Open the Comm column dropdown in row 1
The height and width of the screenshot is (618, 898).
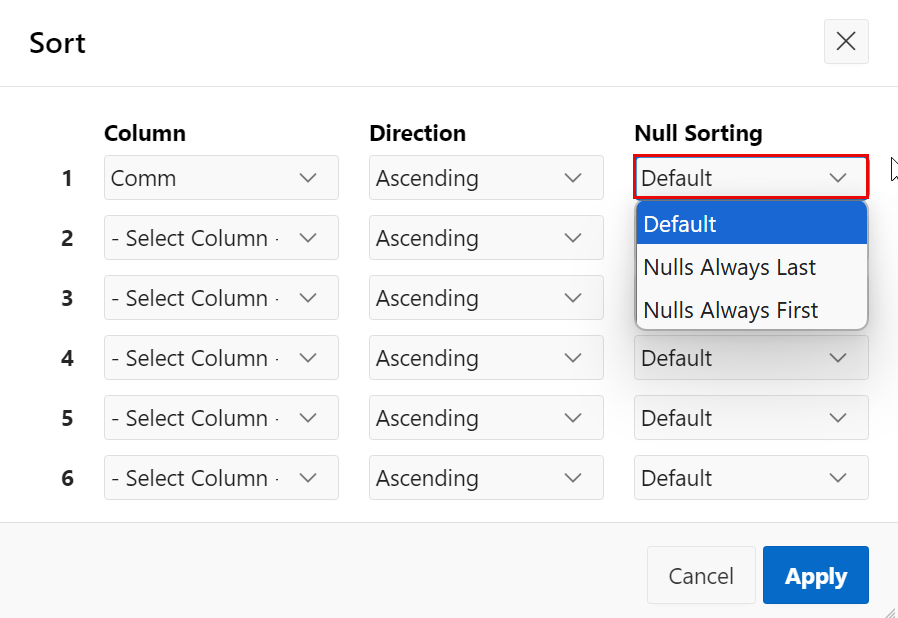coord(221,178)
